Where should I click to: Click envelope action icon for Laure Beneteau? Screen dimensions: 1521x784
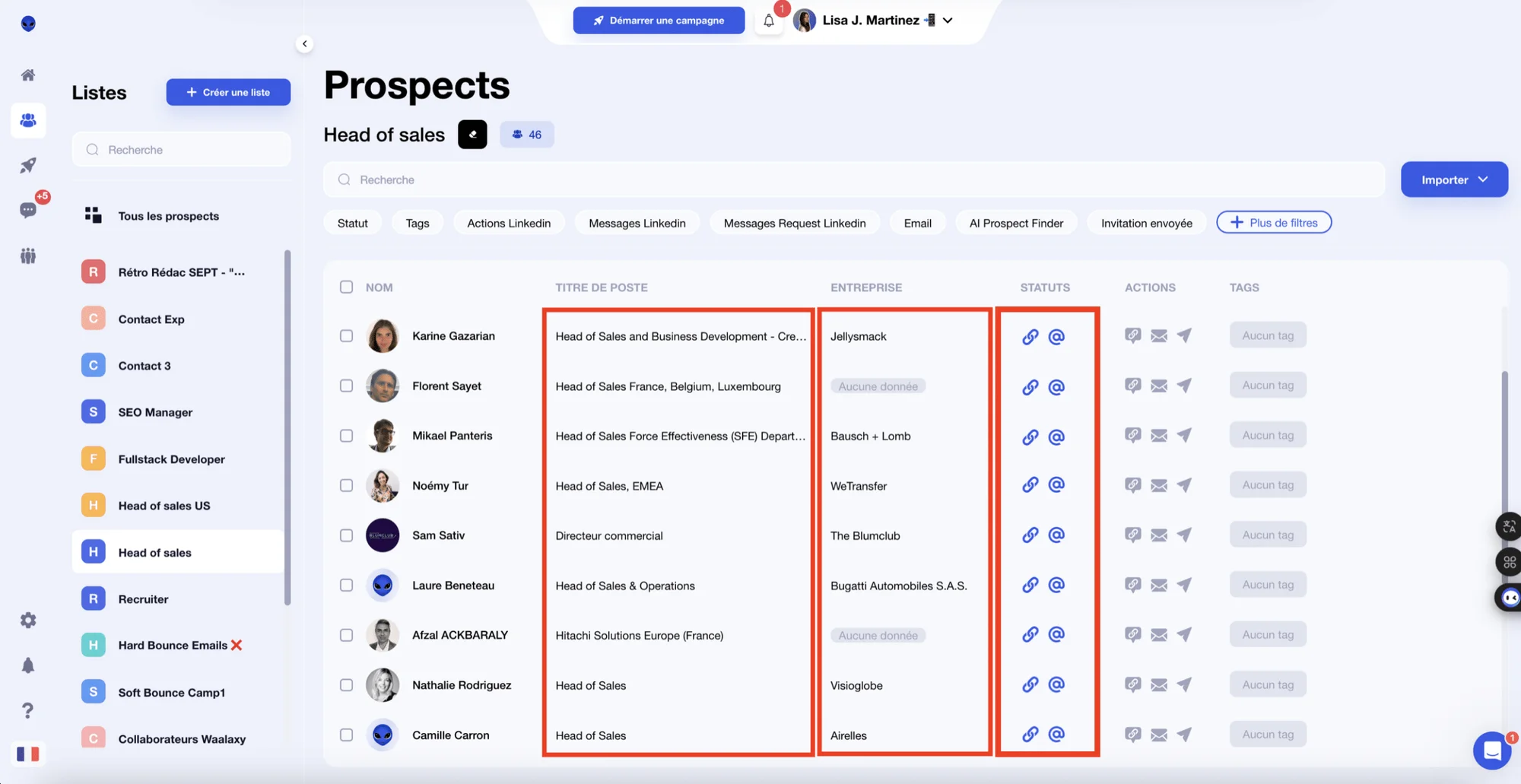[1159, 585]
